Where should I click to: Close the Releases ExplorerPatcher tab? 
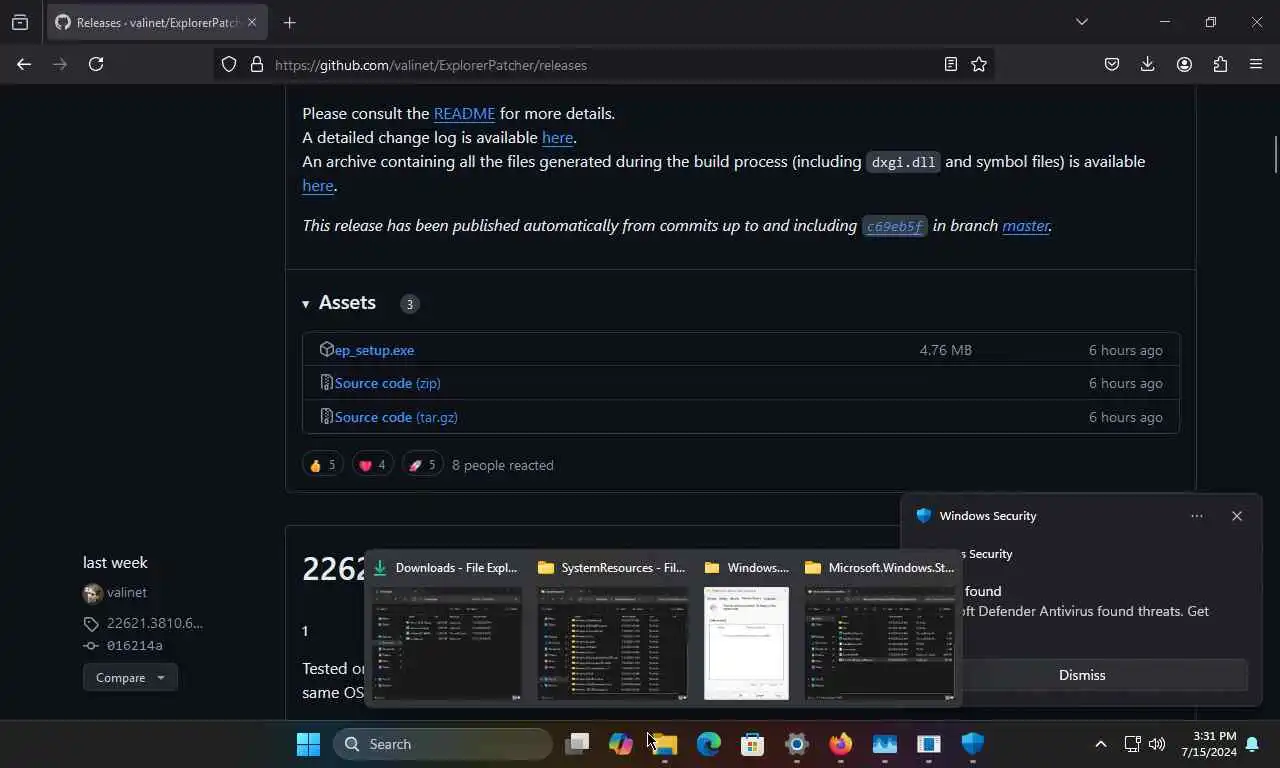pyautogui.click(x=252, y=22)
